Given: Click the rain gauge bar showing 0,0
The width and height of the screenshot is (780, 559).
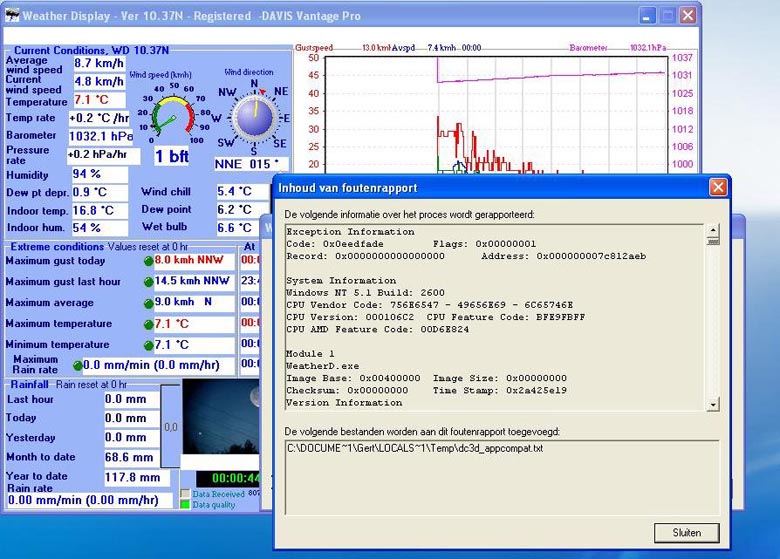Looking at the screenshot, I should pyautogui.click(x=170, y=427).
